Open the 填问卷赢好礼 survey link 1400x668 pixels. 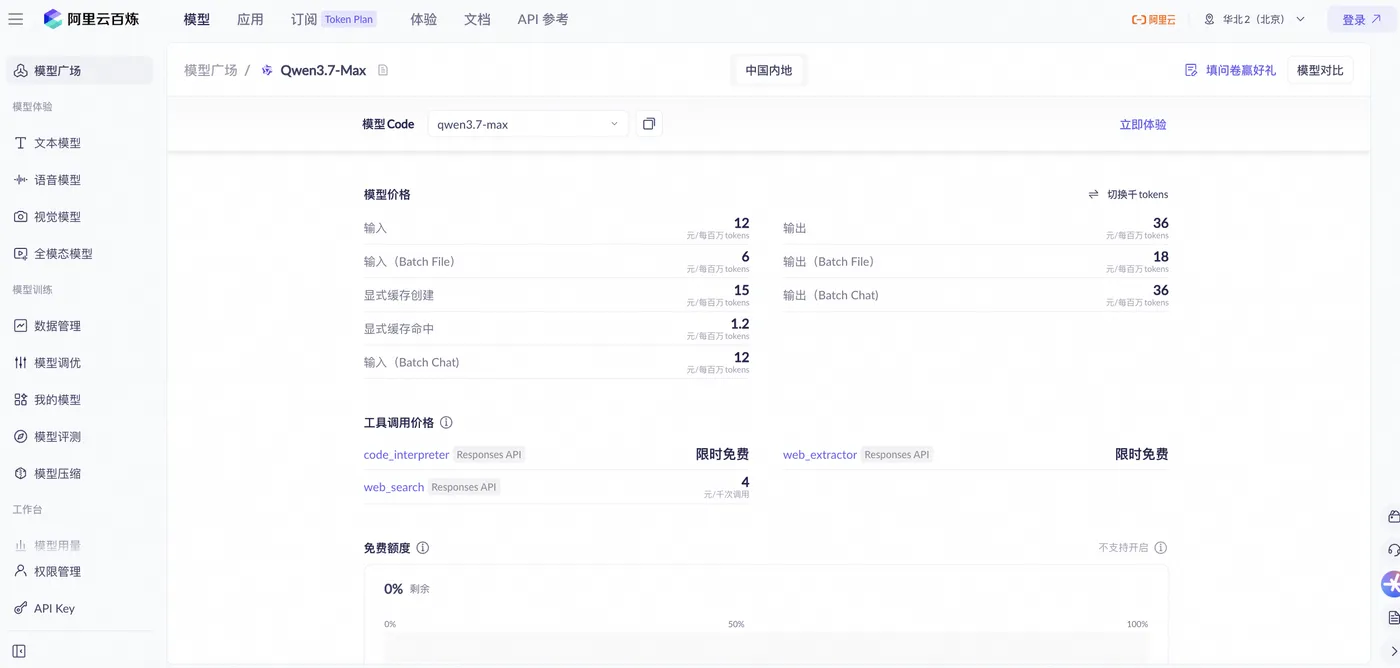coord(1231,70)
